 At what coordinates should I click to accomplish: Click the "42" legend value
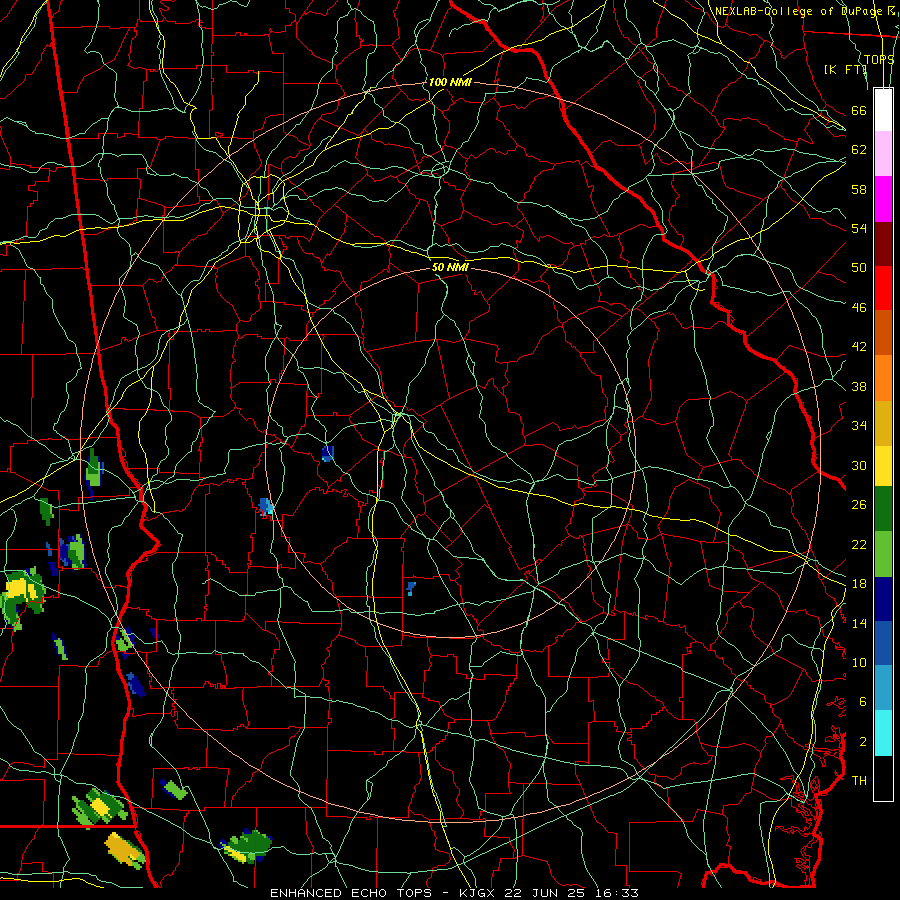[859, 347]
